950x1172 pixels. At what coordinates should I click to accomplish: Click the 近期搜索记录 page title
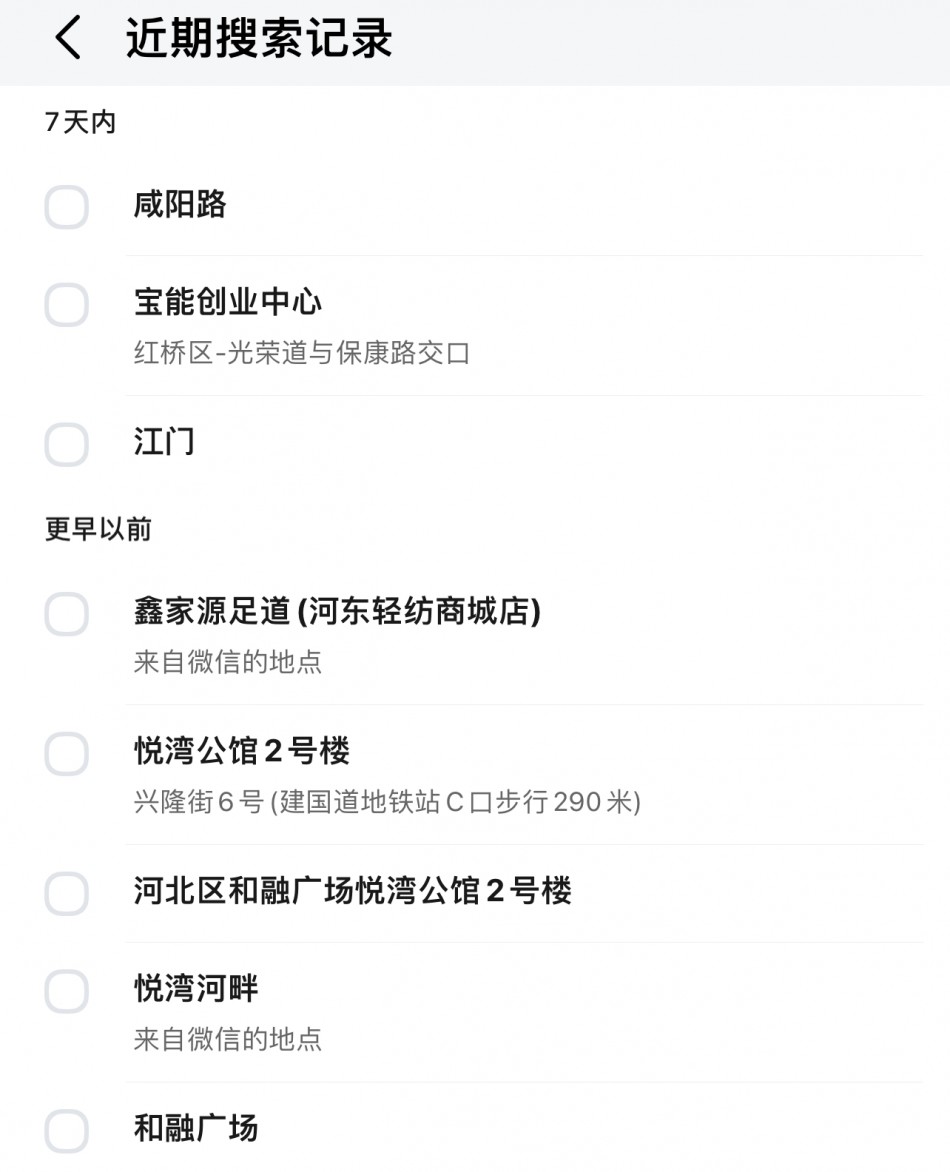point(259,39)
